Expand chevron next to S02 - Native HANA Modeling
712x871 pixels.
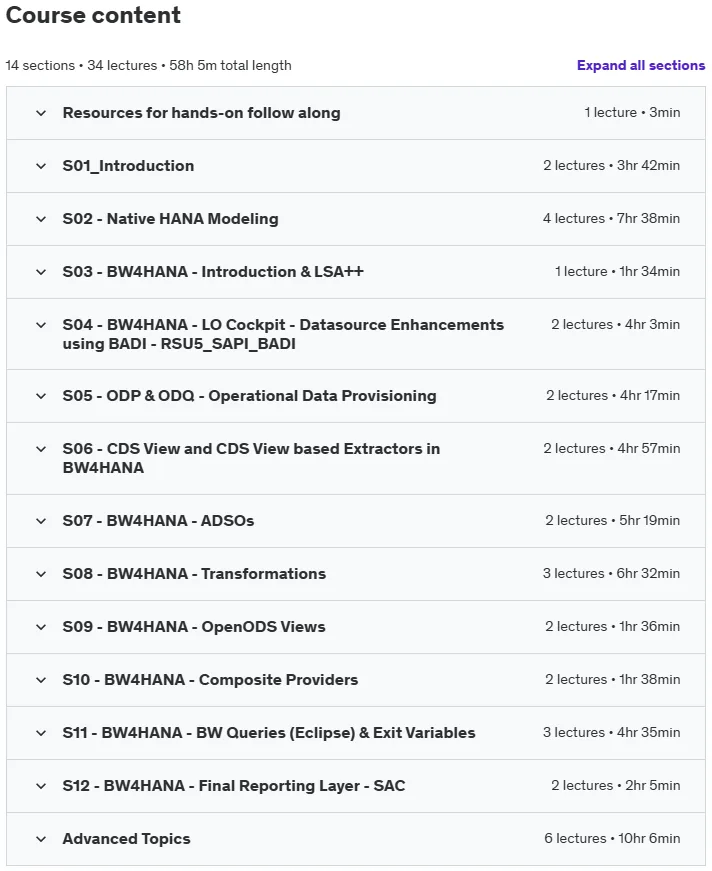(41, 219)
